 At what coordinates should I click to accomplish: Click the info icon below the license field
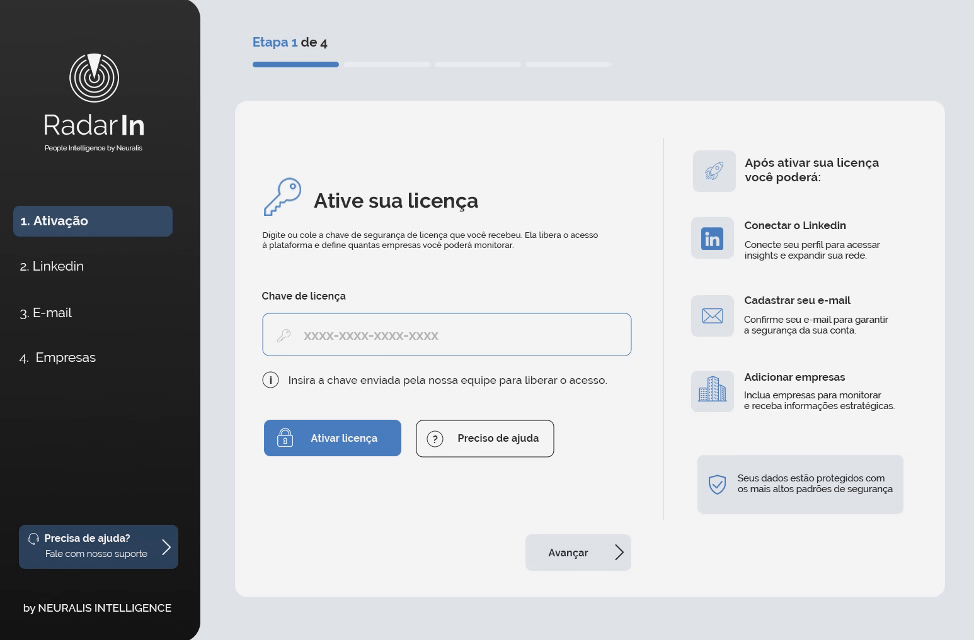[x=270, y=380]
